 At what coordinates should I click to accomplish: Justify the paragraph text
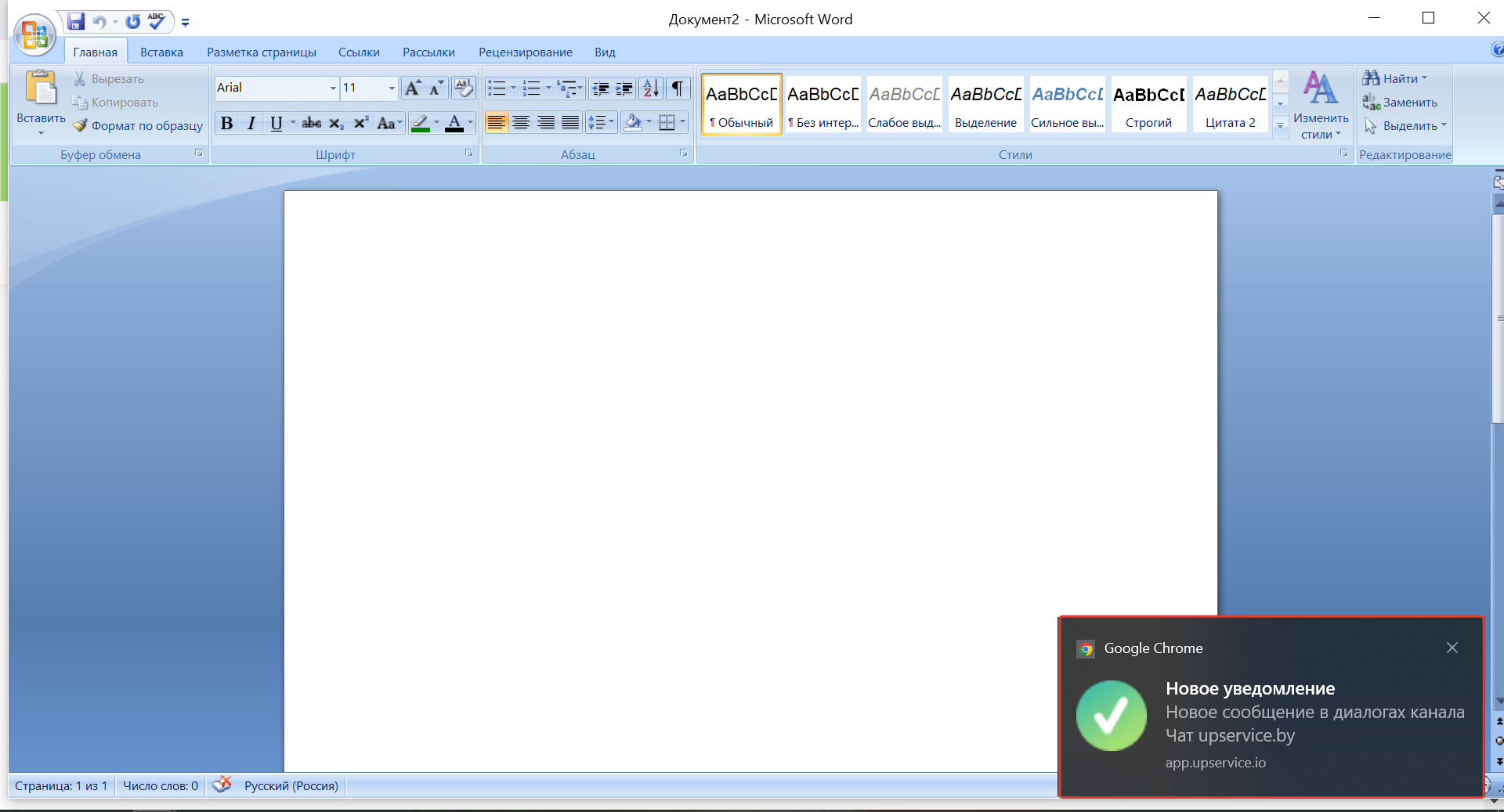[x=570, y=123]
